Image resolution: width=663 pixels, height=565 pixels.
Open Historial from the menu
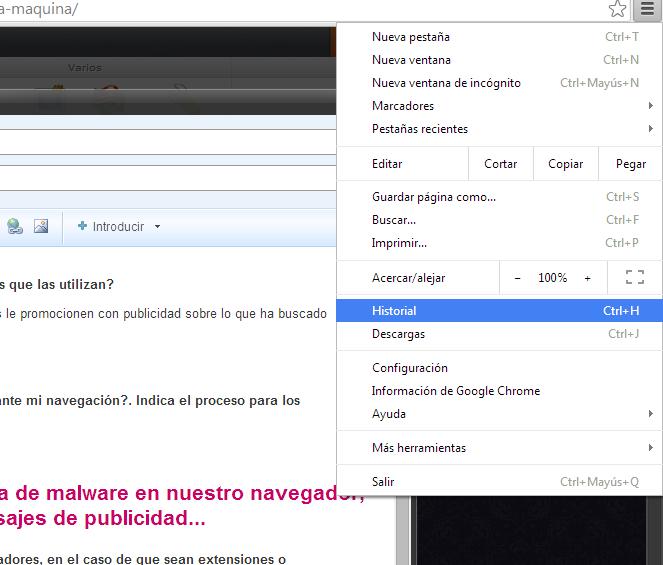[499, 310]
